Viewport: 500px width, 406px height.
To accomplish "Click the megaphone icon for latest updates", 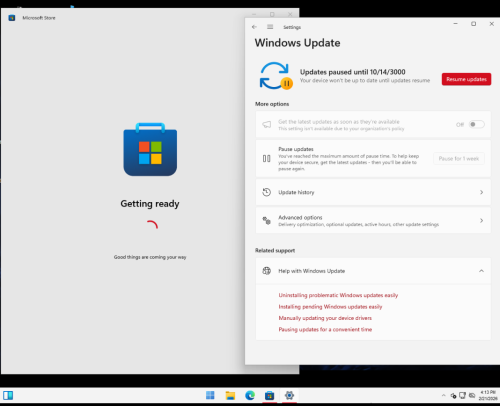I will pos(266,125).
